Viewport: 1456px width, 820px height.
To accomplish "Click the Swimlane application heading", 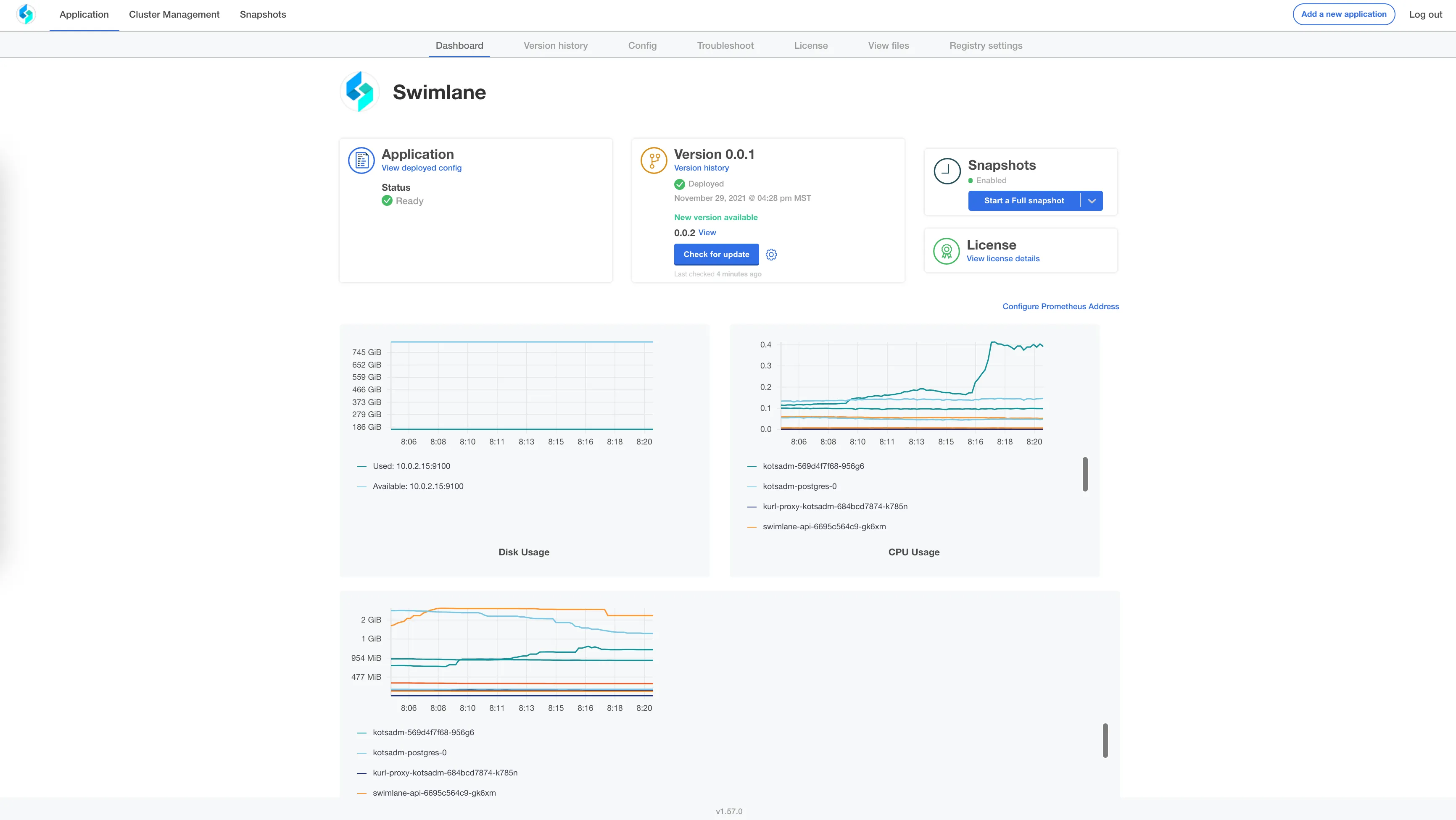I will click(x=439, y=92).
